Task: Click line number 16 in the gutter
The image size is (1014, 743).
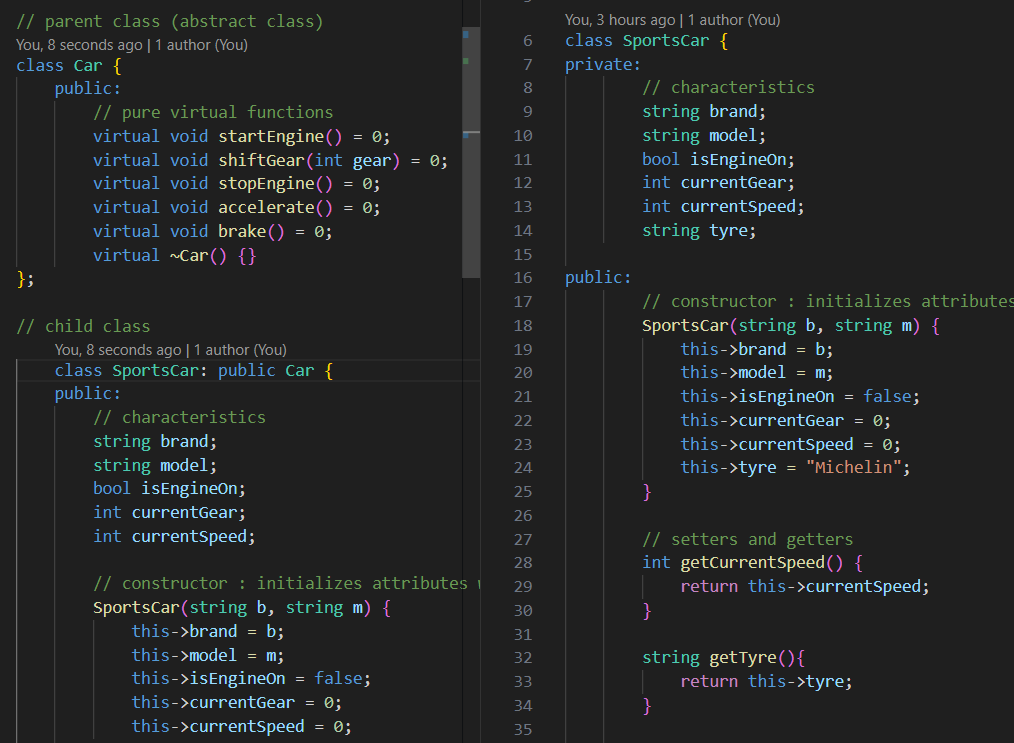Action: coord(523,278)
